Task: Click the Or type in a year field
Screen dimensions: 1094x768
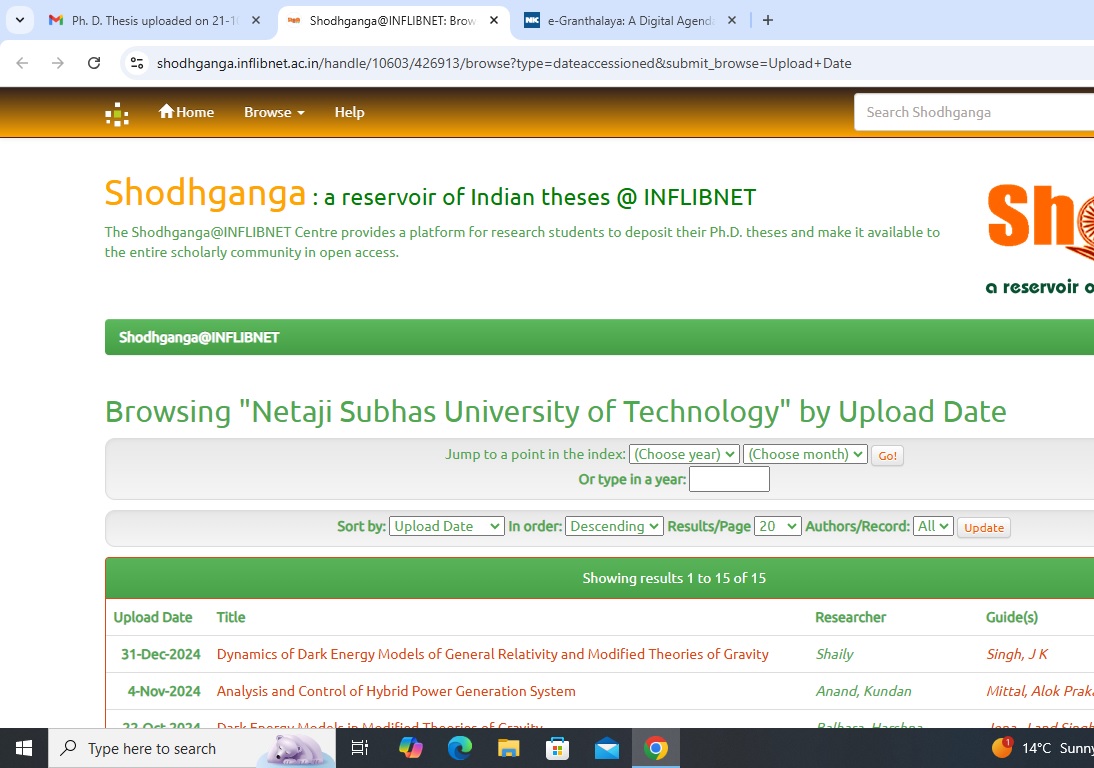Action: tap(729, 480)
